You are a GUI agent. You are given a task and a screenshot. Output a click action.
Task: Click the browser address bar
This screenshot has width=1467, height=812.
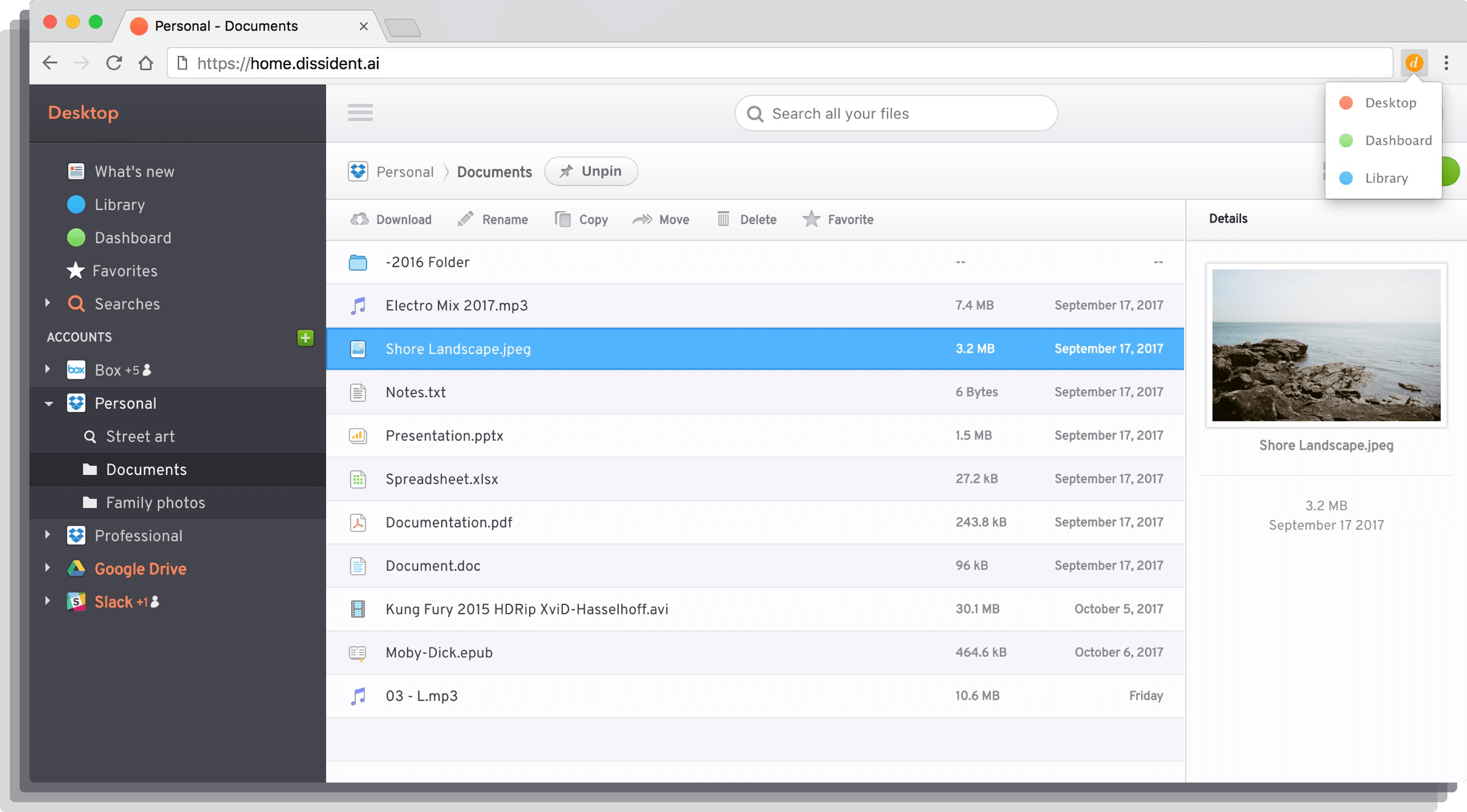coord(780,63)
